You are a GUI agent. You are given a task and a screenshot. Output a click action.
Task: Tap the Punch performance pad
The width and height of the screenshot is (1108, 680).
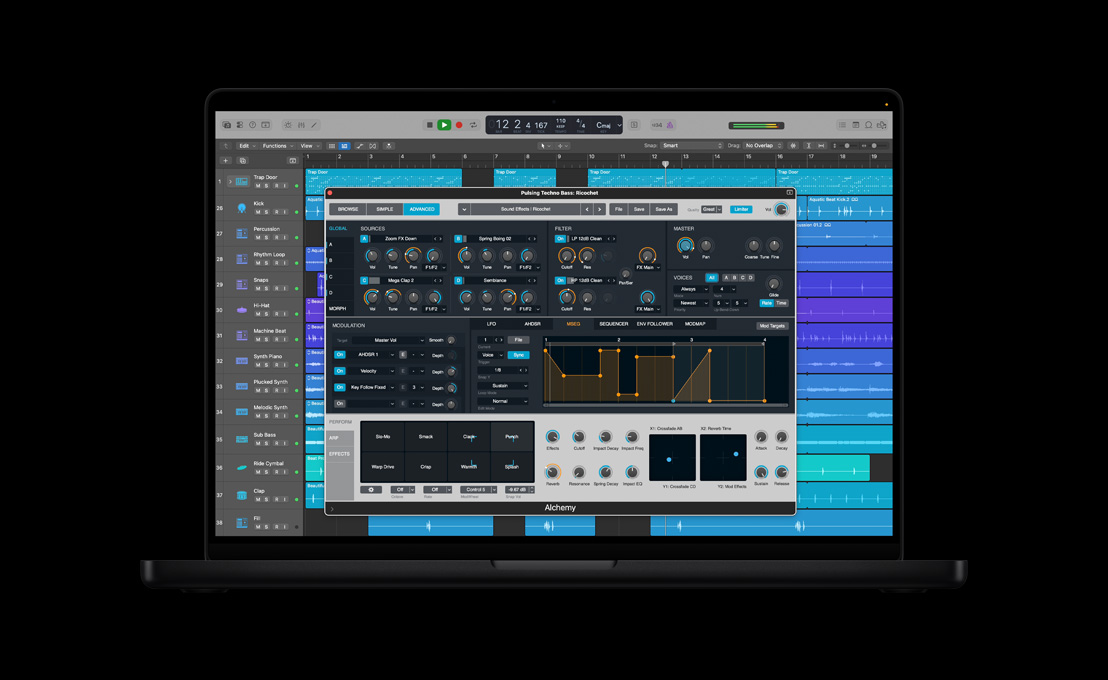click(512, 437)
